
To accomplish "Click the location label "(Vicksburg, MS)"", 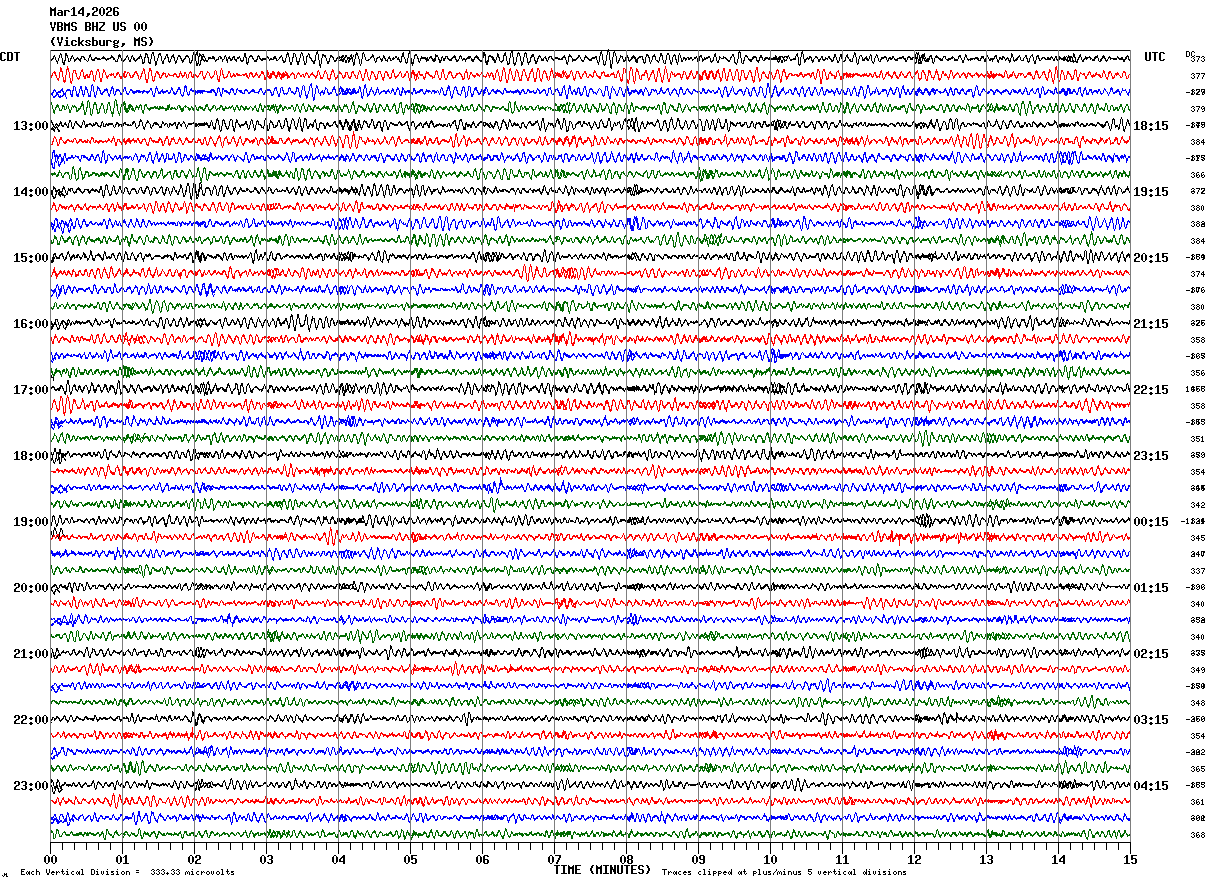I will tap(102, 42).
